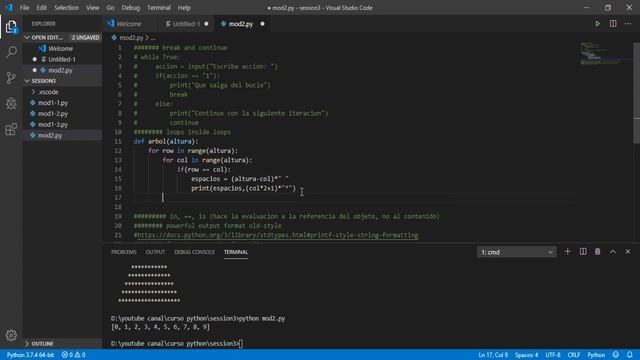
Task: Open the Source Control view icon
Action: (11, 78)
